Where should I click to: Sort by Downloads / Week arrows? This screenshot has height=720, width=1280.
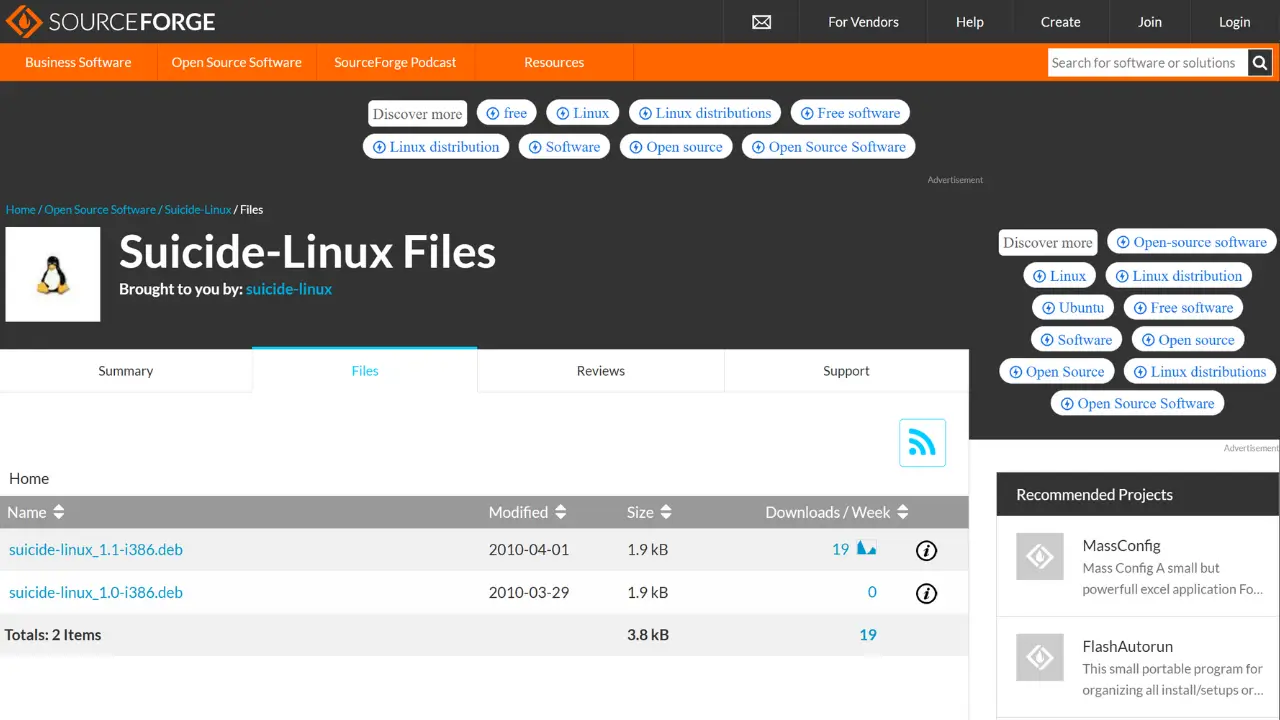[x=903, y=512]
